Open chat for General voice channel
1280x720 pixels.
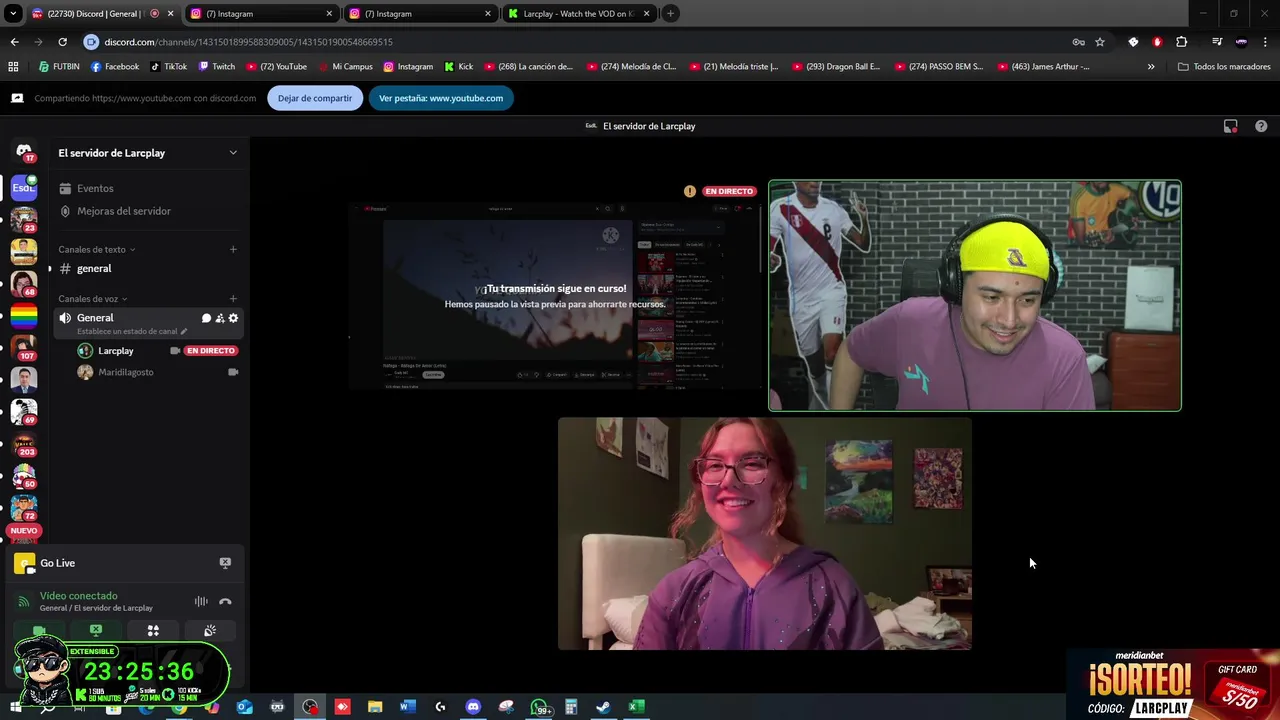point(206,318)
